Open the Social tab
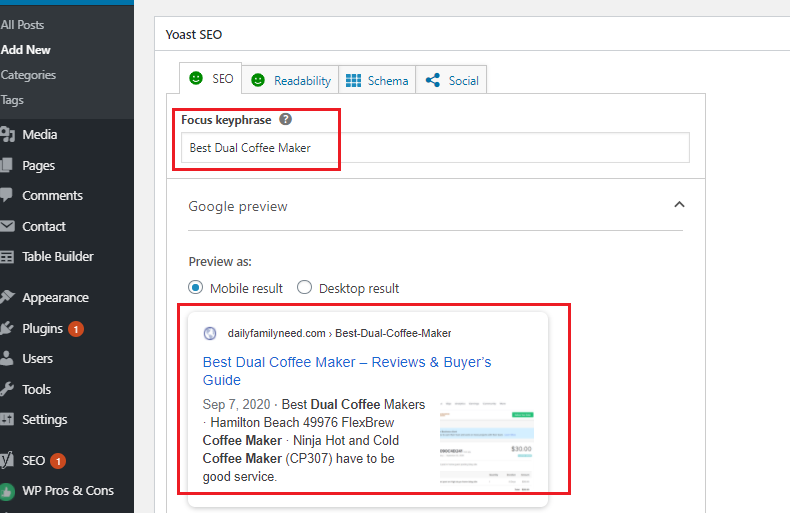790x513 pixels. point(452,80)
